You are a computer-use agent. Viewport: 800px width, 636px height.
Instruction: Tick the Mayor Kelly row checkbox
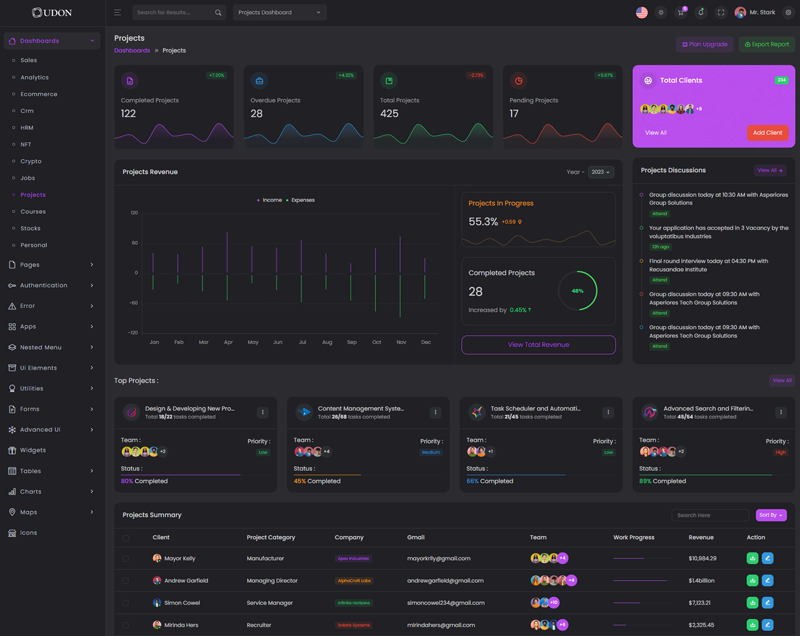126,559
